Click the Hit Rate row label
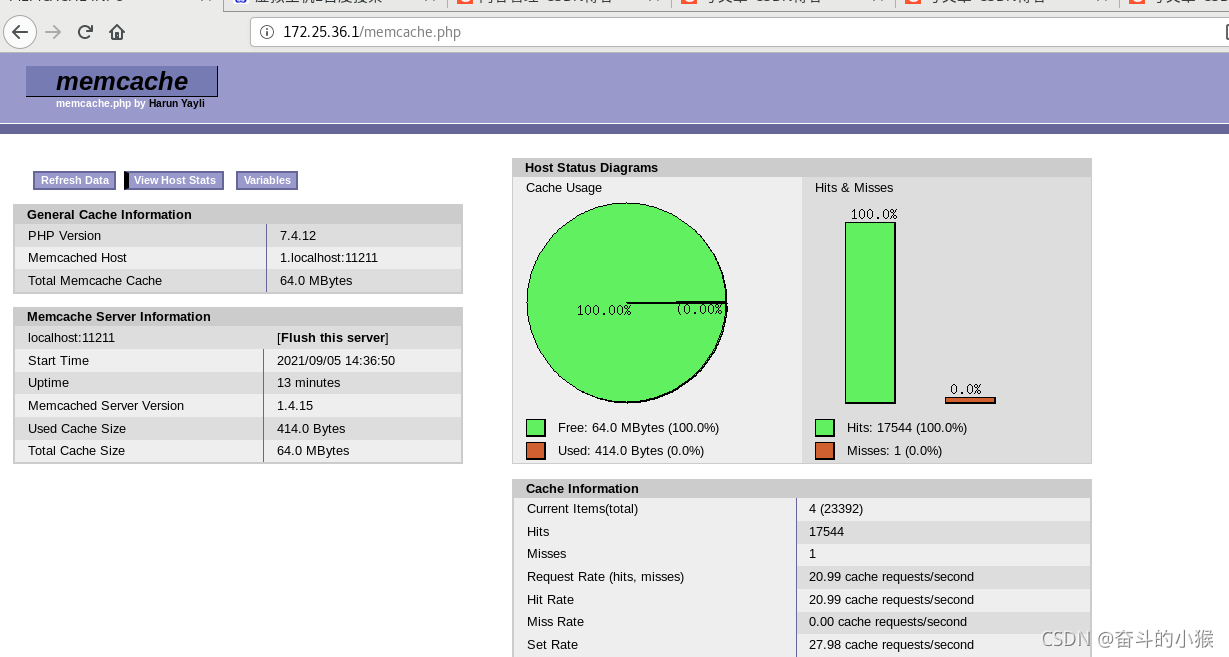The image size is (1229, 657). [x=550, y=600]
